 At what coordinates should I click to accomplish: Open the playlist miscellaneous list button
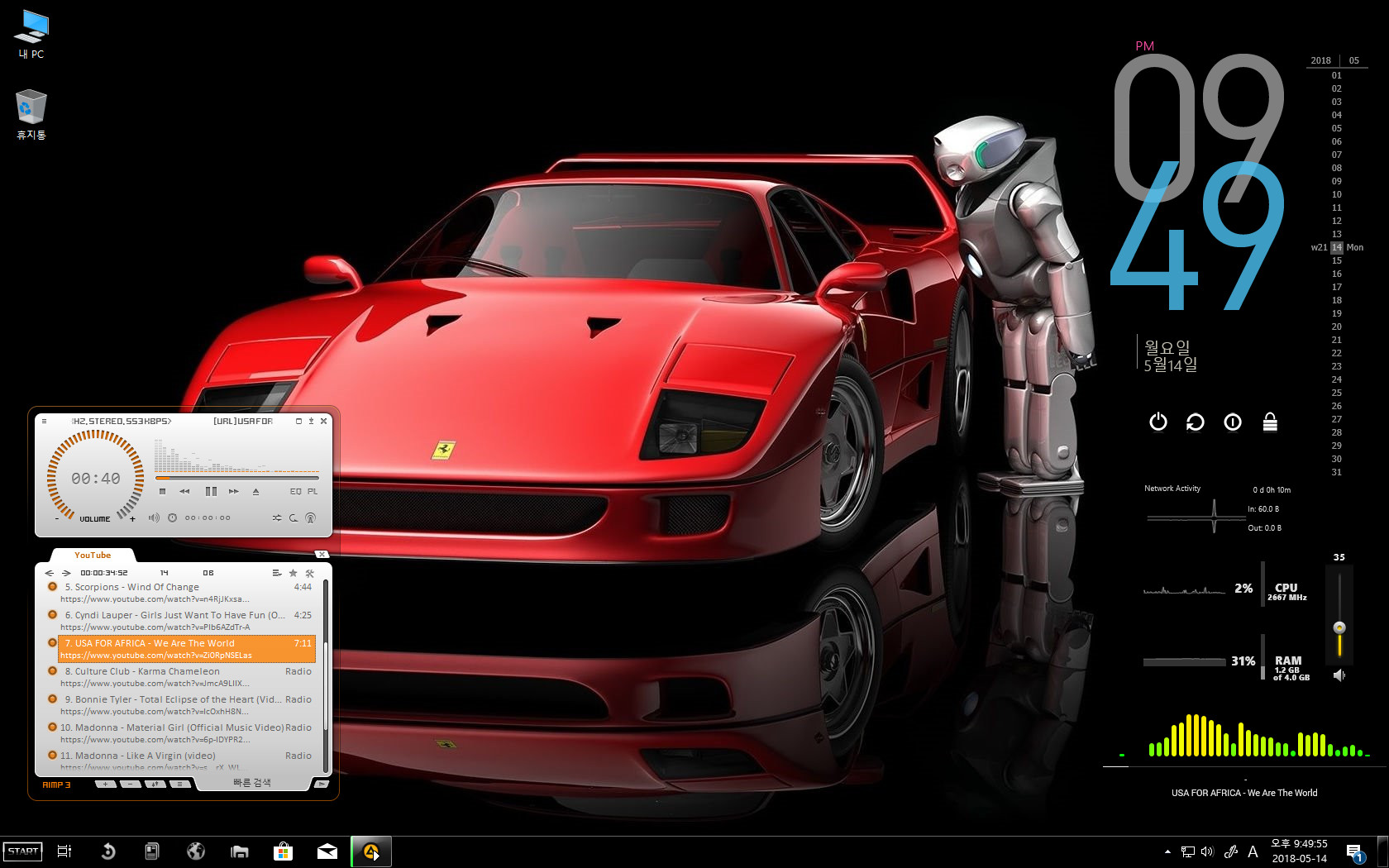coord(180,784)
